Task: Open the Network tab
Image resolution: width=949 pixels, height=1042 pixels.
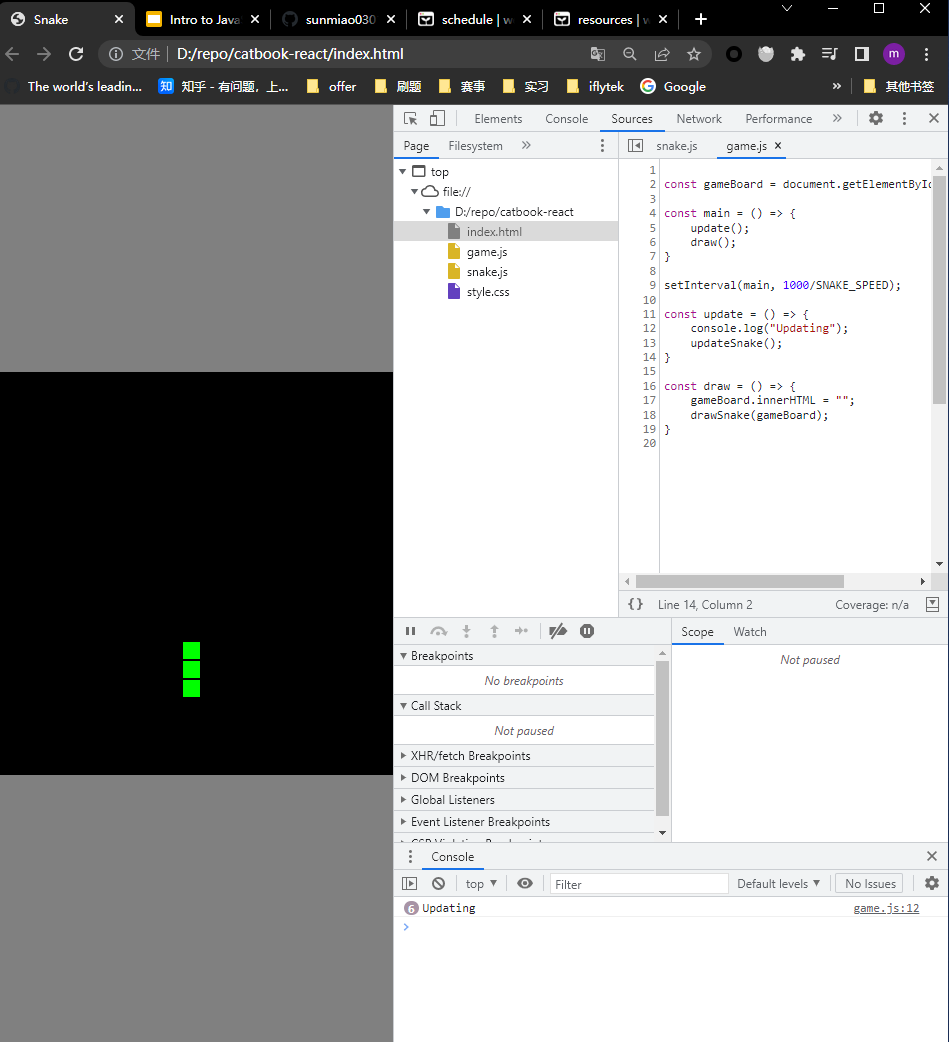Action: coord(698,119)
